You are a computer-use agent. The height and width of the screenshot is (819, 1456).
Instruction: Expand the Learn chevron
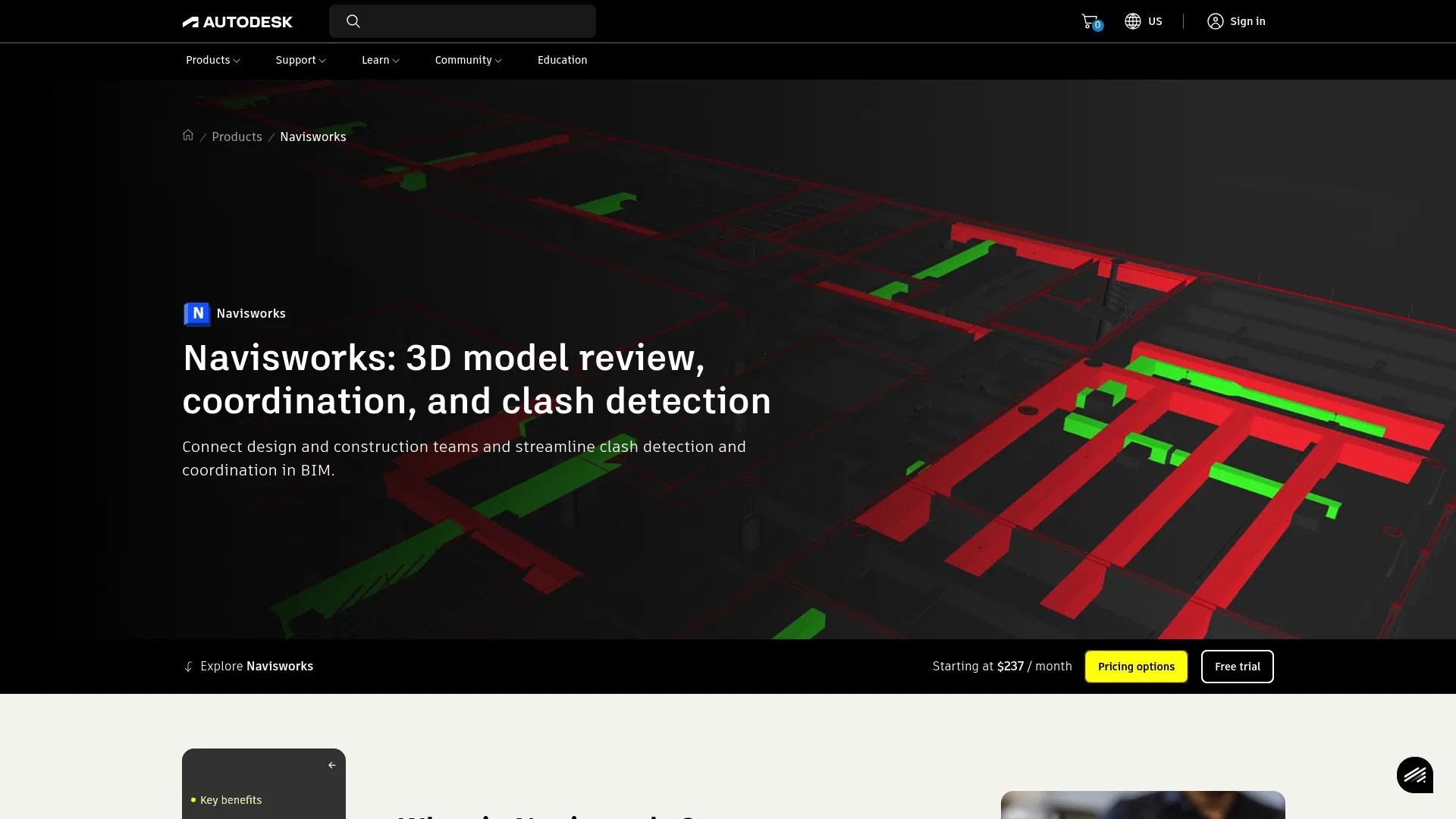click(396, 61)
